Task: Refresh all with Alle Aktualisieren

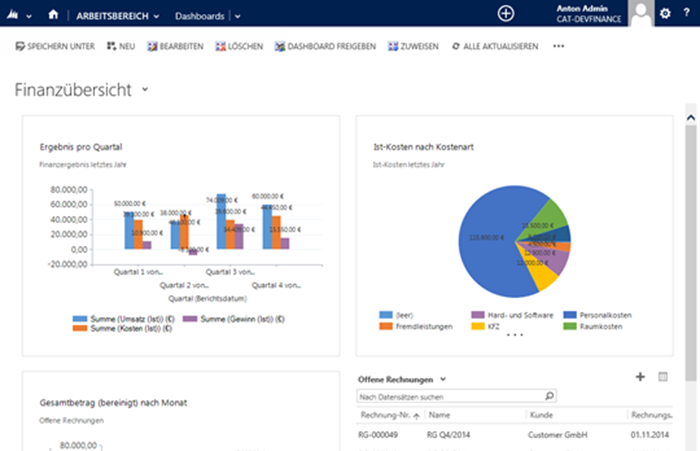Action: pos(495,46)
